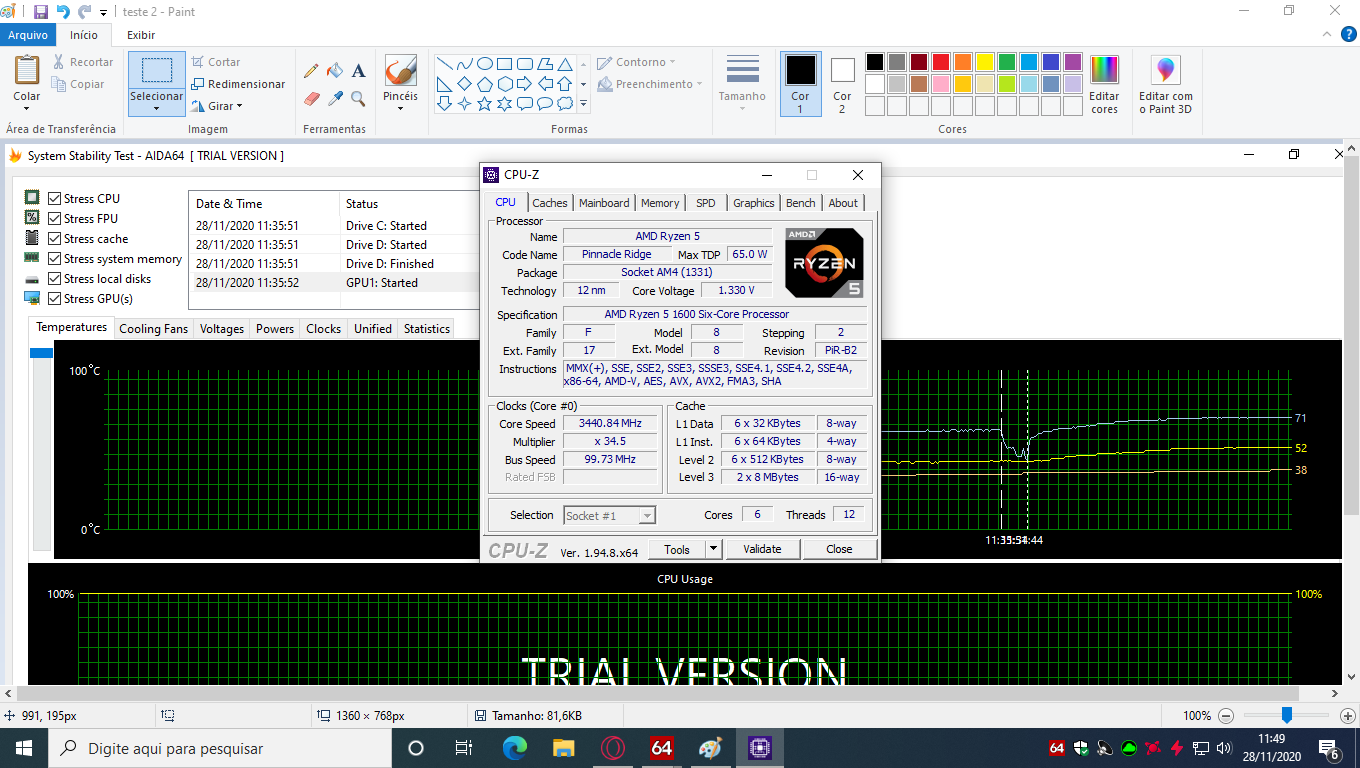Screen dimensions: 1360x768
Task: Open the CPU-Z Tools dropdown arrow
Action: point(713,549)
